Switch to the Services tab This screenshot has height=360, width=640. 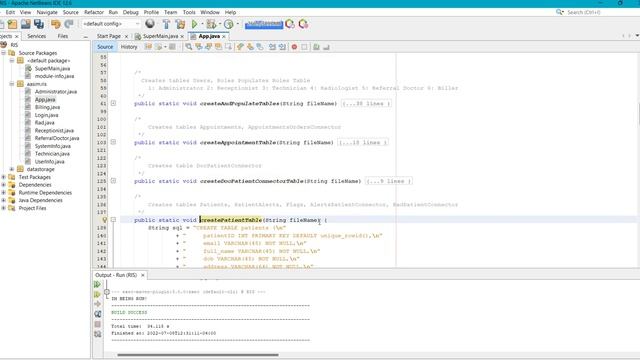pyautogui.click(x=36, y=36)
